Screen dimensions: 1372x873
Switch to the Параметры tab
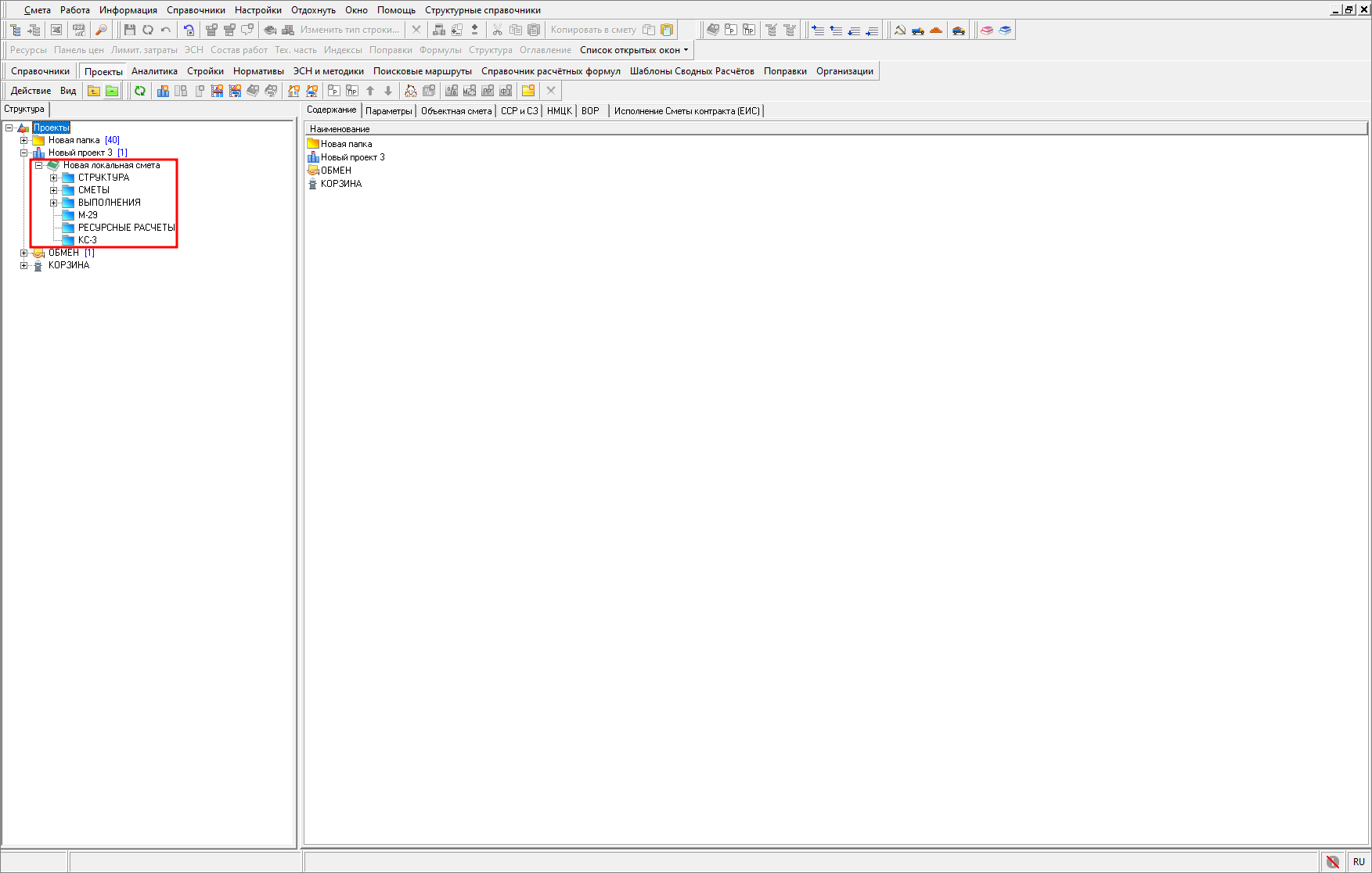388,111
